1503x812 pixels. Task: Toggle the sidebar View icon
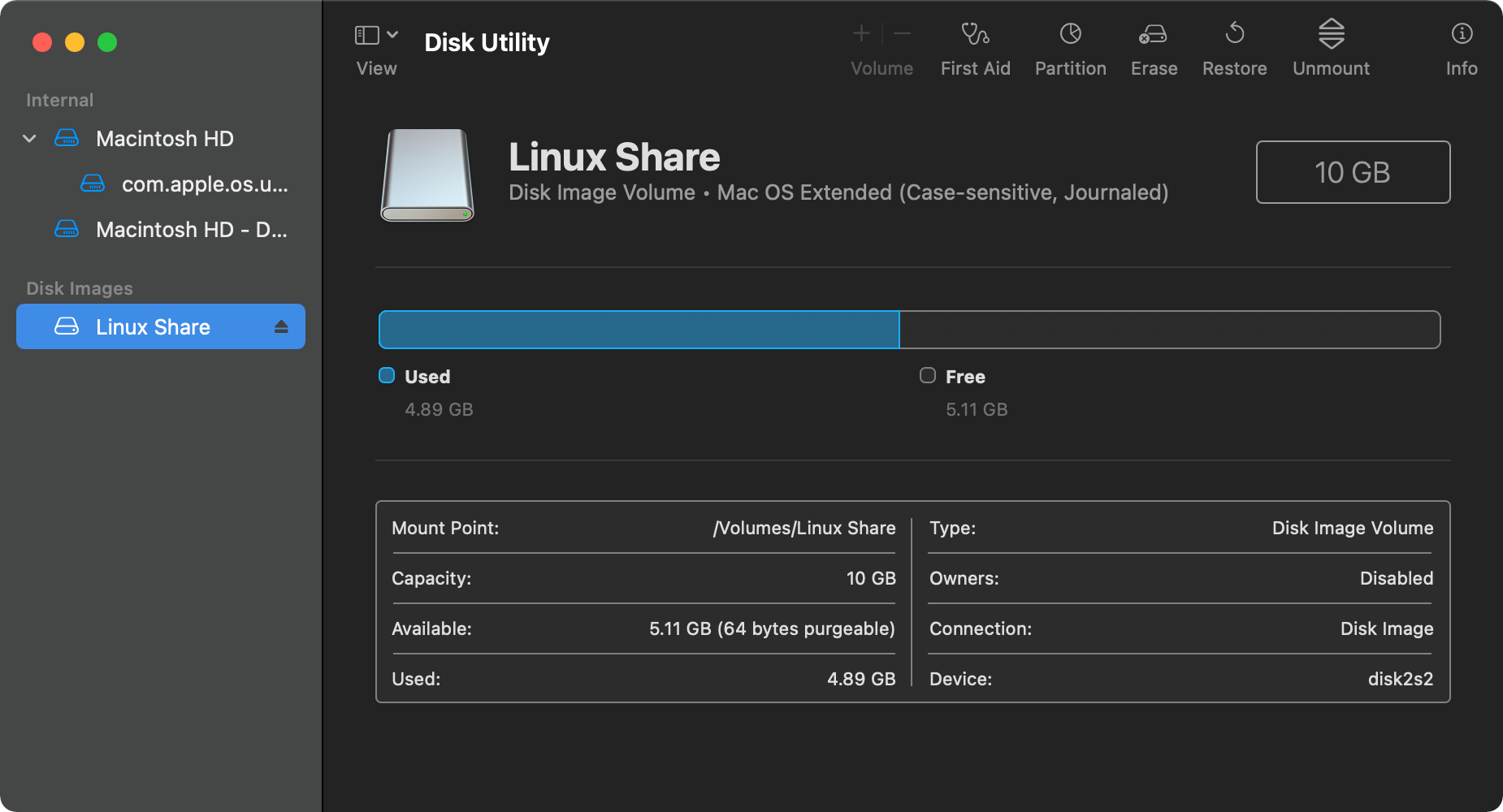click(367, 35)
